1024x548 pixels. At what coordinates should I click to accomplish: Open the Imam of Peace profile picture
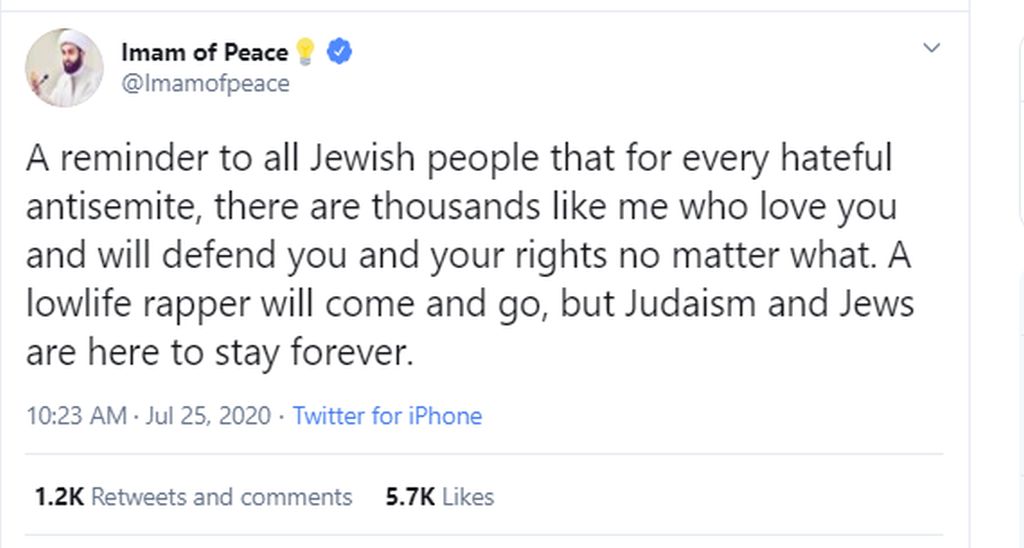point(64,67)
